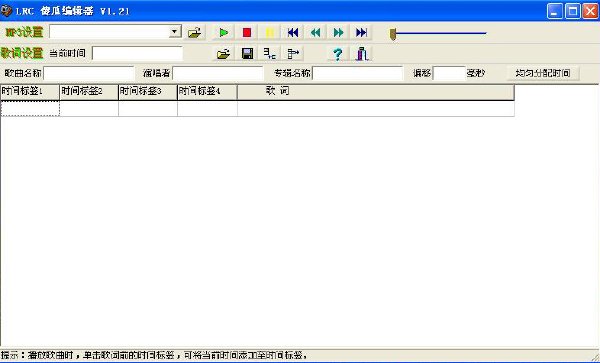Open an MP3 file with the folder icon
The height and width of the screenshot is (363, 600).
point(194,33)
